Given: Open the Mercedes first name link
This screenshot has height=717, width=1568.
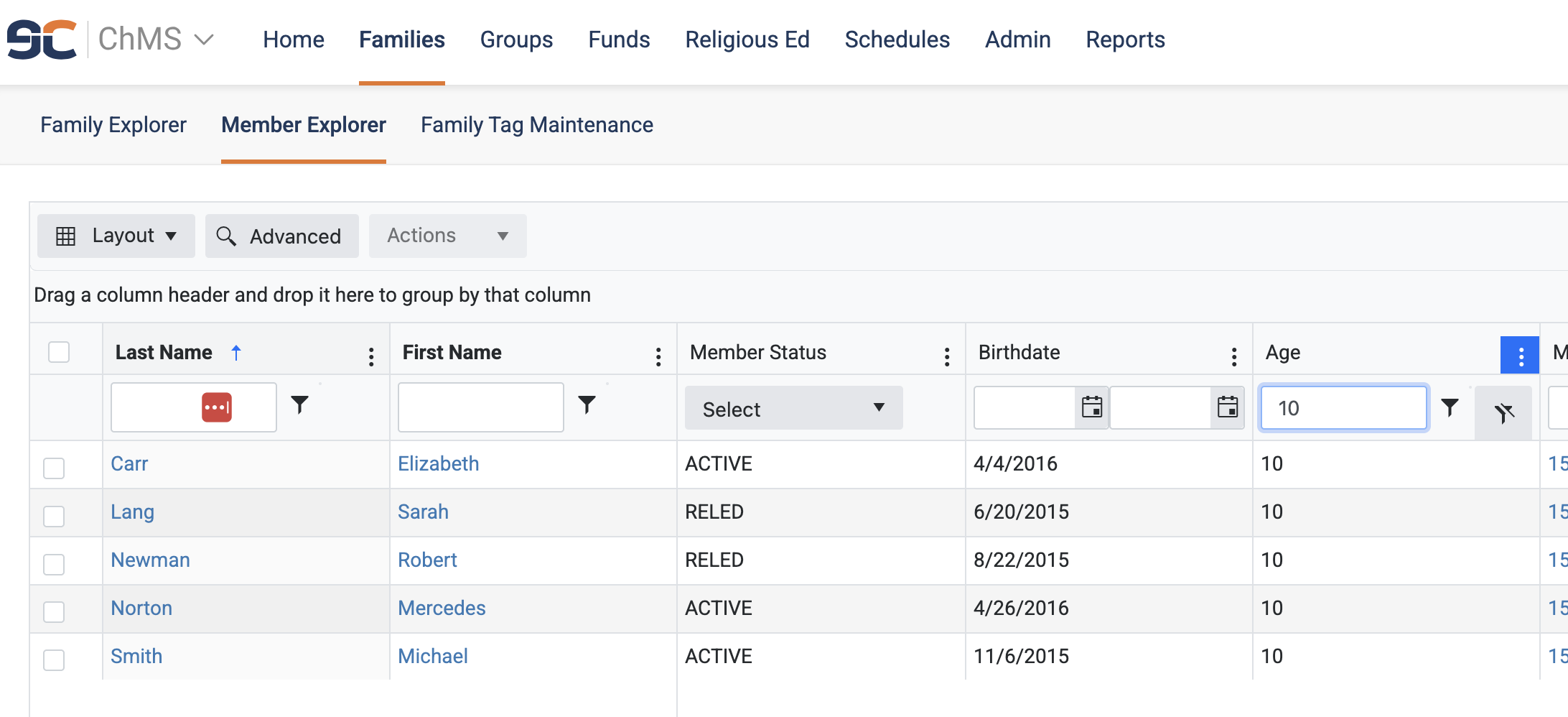Looking at the screenshot, I should pyautogui.click(x=442, y=608).
